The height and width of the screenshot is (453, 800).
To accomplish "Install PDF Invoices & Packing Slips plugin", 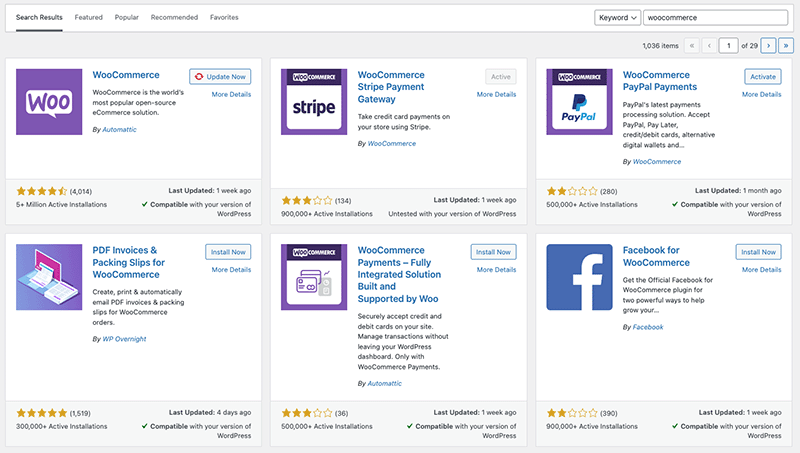I will [x=228, y=252].
